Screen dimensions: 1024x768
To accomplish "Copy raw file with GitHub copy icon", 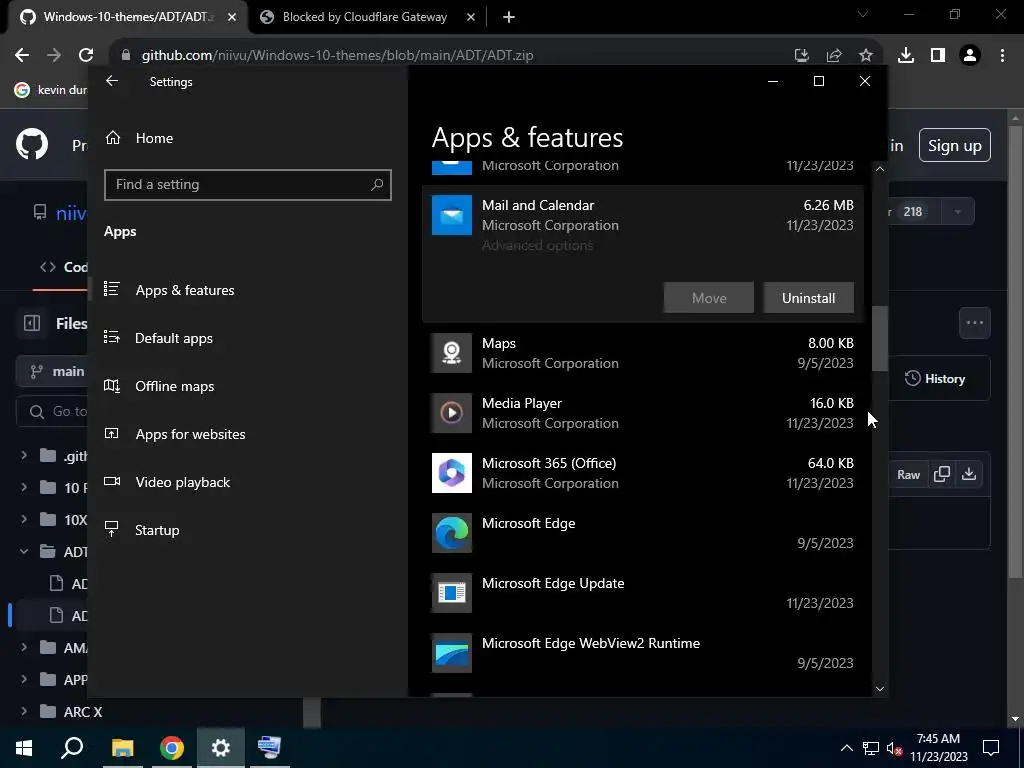I will click(942, 474).
